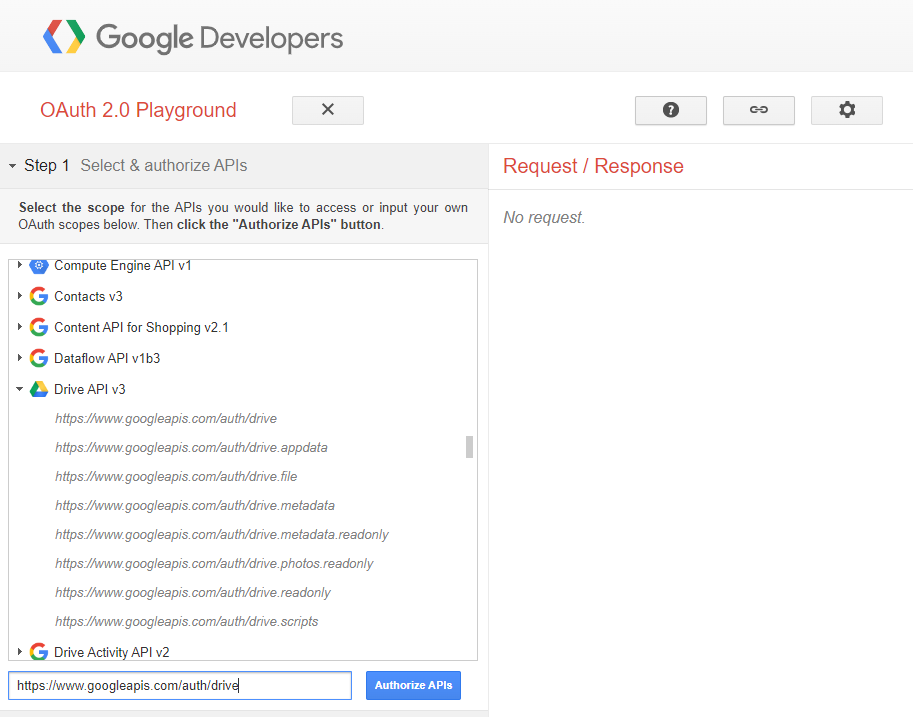Viewport: 913px width, 717px height.
Task: Expand Dataflow API v1b3 entry
Action: 19,358
